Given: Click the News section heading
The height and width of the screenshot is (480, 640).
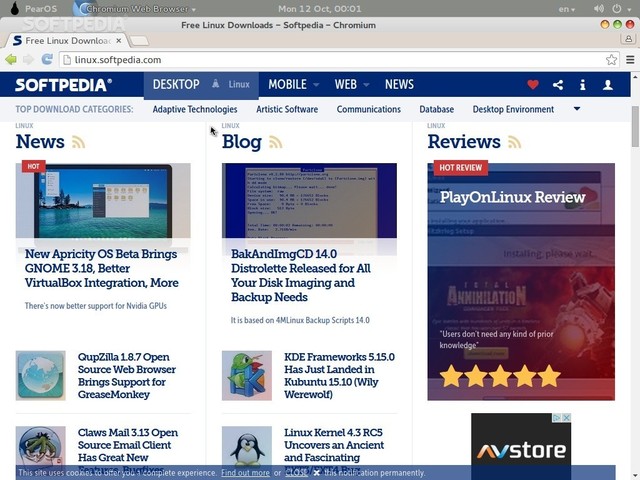Looking at the screenshot, I should coord(40,142).
